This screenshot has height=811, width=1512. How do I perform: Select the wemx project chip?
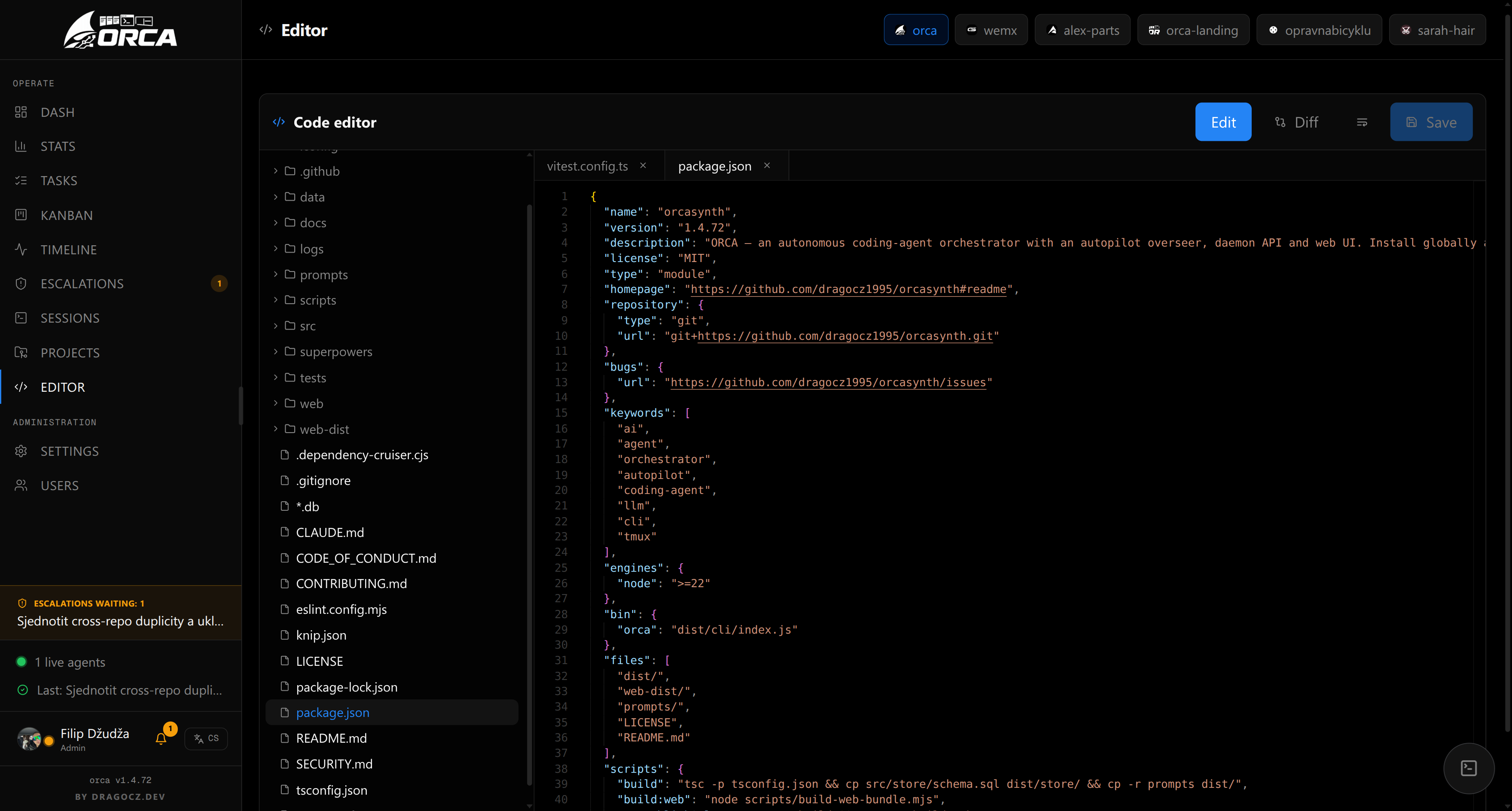(x=991, y=30)
